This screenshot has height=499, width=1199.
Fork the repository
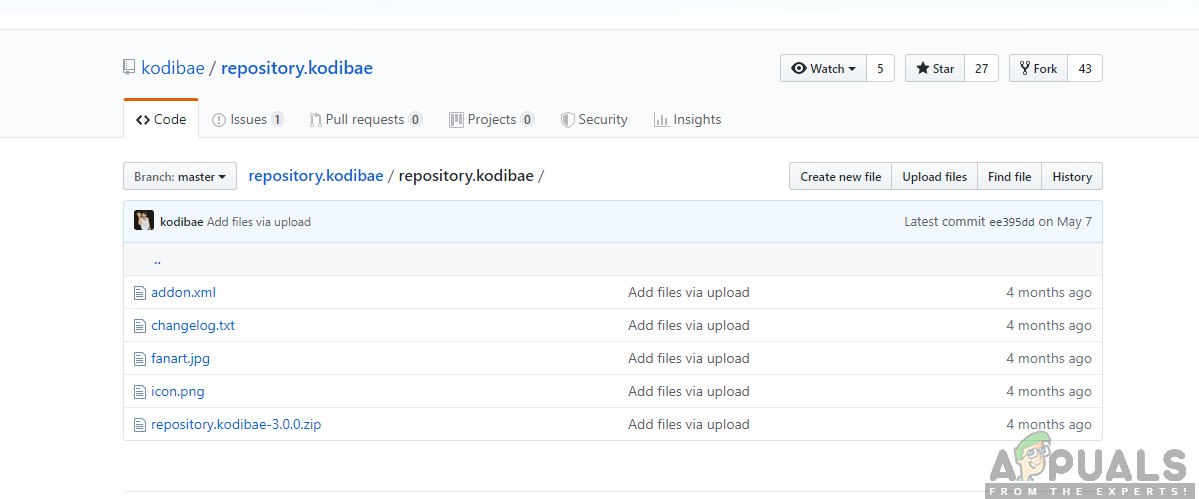tap(1038, 68)
